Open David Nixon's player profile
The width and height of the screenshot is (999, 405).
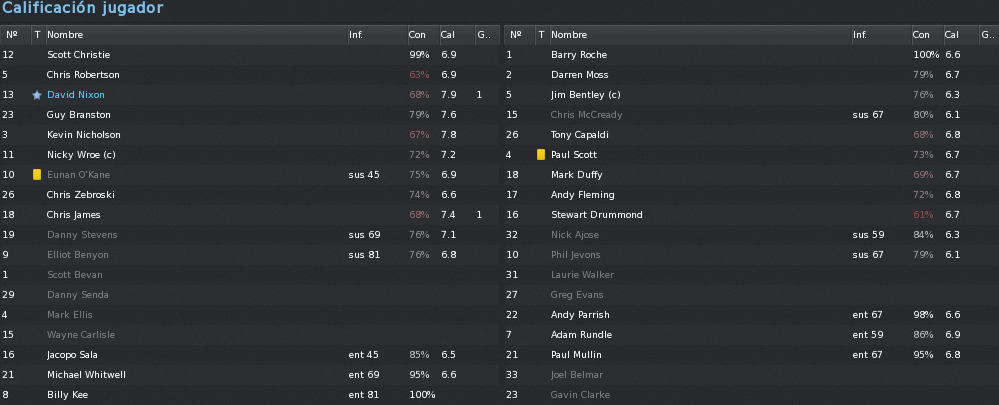(x=76, y=95)
